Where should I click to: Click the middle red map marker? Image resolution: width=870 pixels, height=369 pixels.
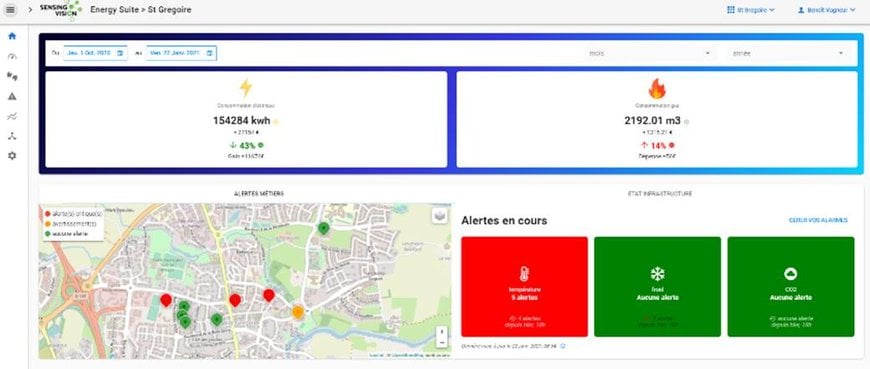pyautogui.click(x=235, y=300)
